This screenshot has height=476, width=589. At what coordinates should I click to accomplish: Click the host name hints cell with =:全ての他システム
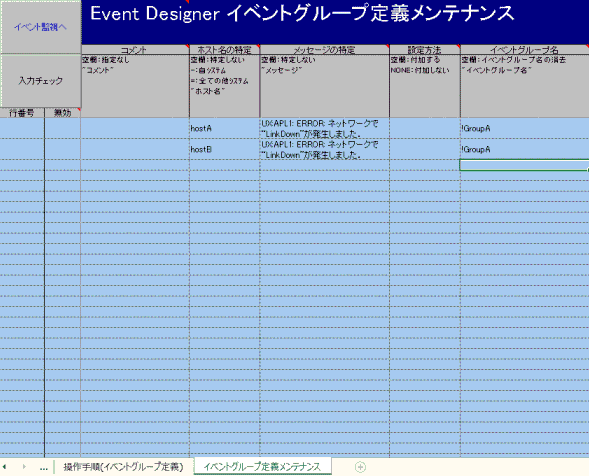pyautogui.click(x=224, y=86)
